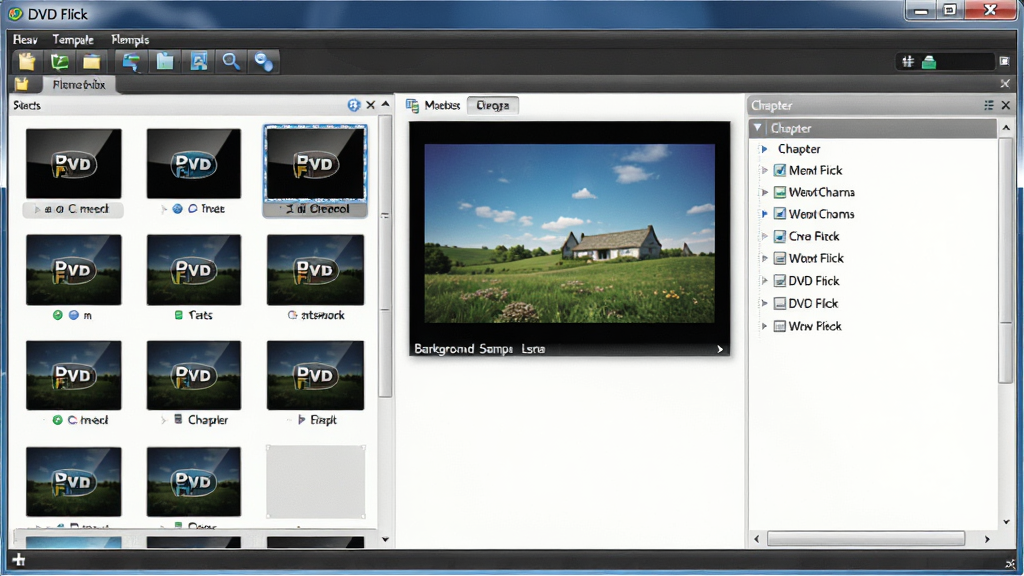
Task: Open the Reav menu
Action: pos(25,40)
